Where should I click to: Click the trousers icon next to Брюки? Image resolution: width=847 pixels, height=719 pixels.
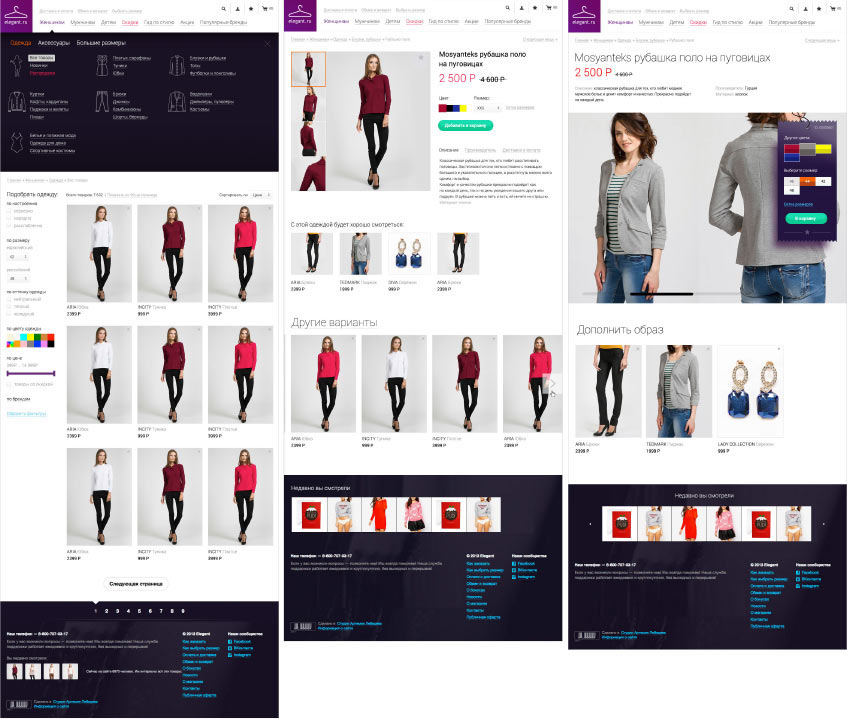[x=103, y=101]
